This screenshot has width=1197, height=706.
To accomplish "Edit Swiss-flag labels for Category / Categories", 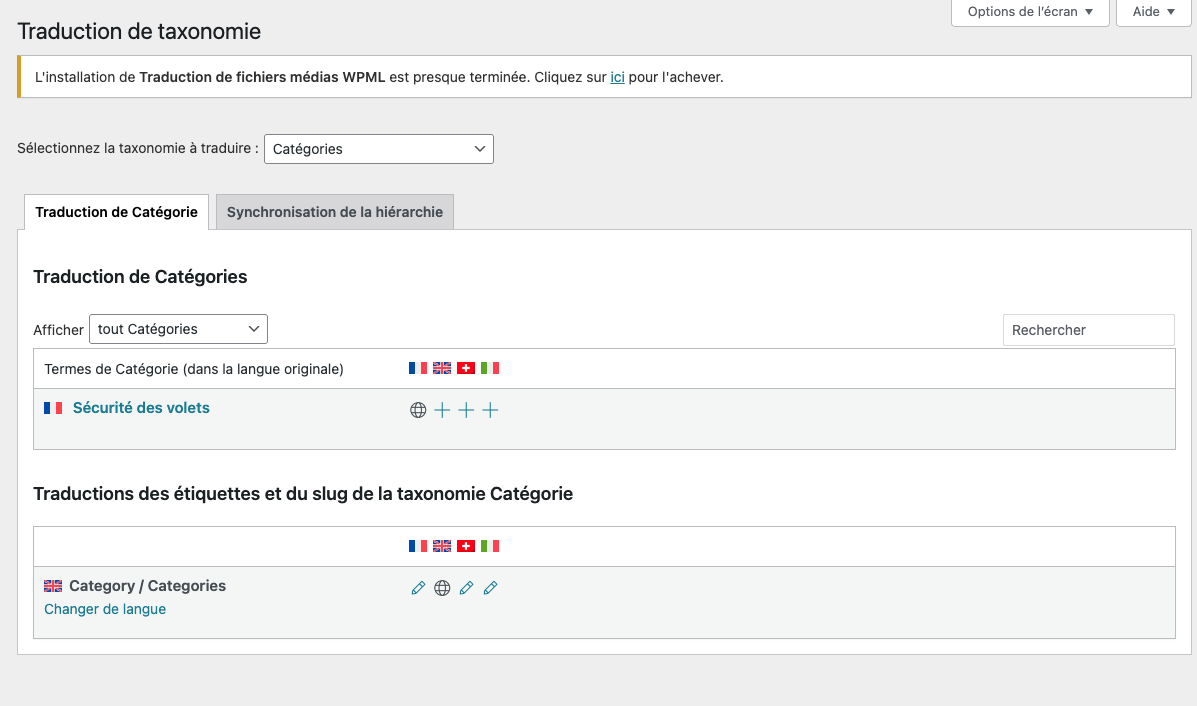I will tap(466, 588).
